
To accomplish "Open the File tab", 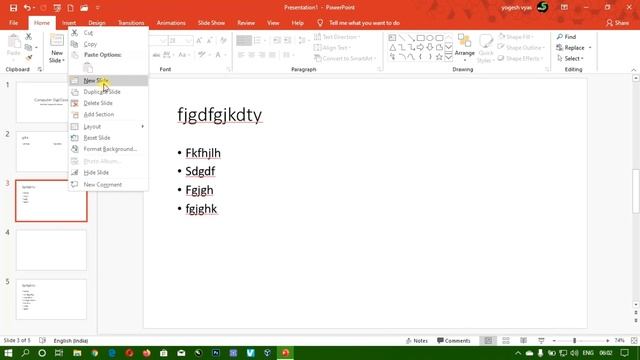I will (13, 23).
